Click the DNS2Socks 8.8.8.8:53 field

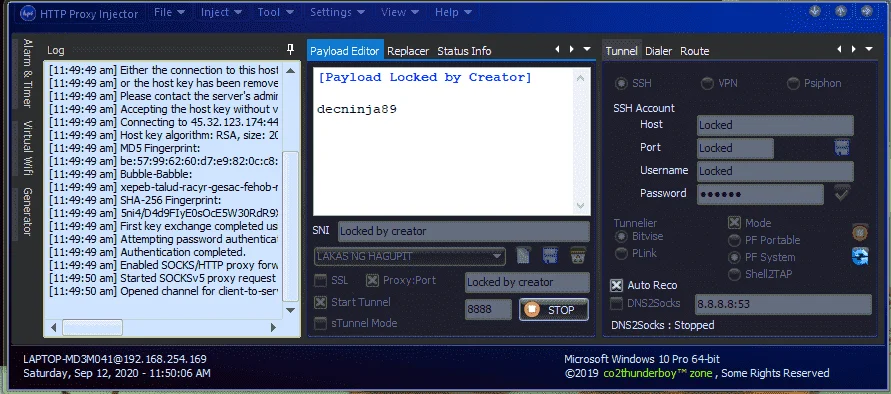coord(783,304)
